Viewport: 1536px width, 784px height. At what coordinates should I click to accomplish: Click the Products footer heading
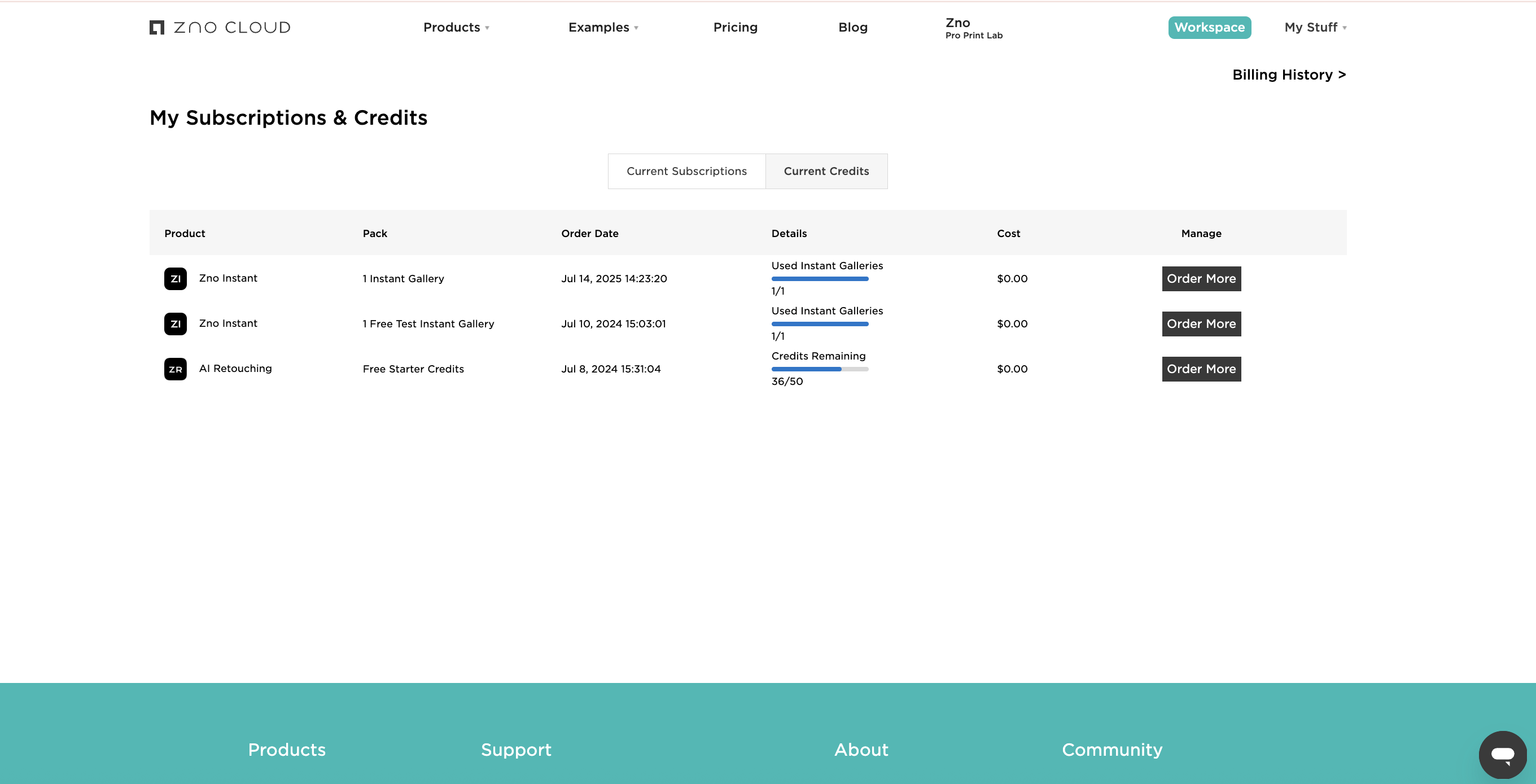point(287,750)
